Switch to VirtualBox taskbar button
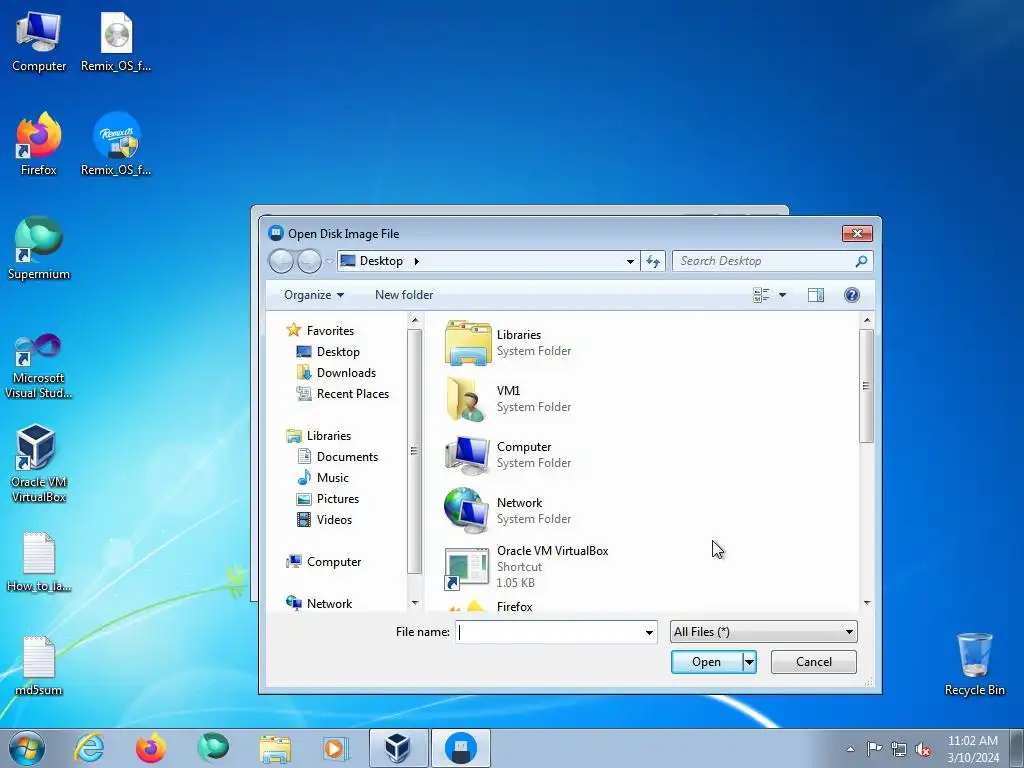1024x768 pixels. click(398, 748)
